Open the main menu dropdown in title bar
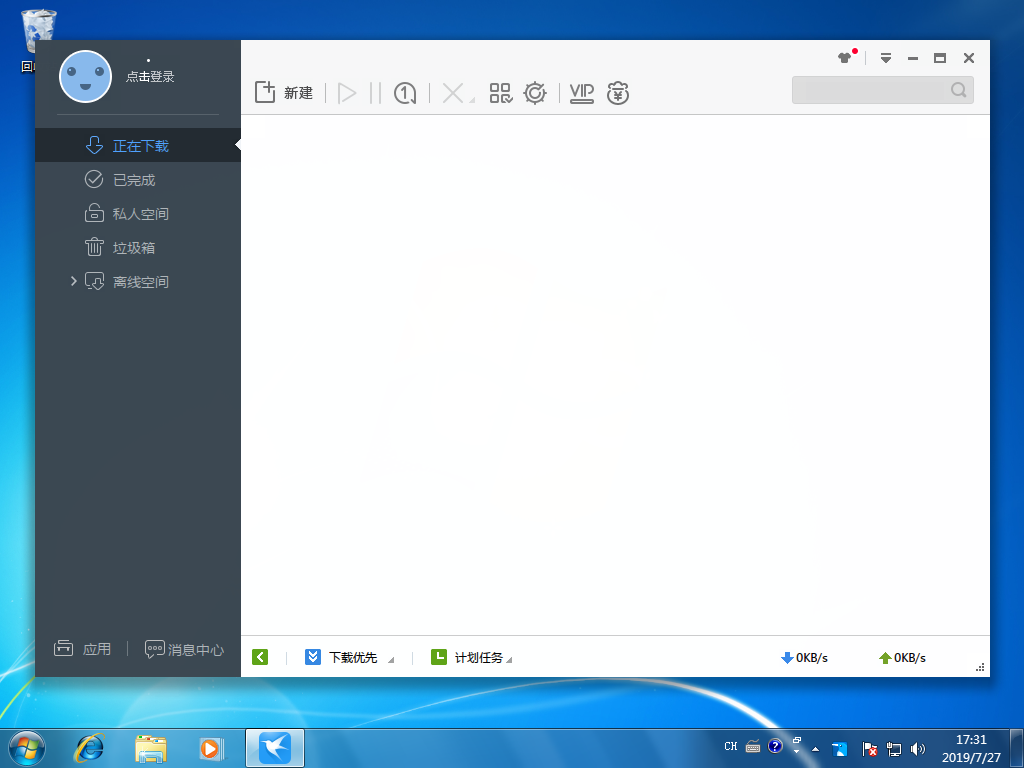The image size is (1024, 768). [886, 58]
